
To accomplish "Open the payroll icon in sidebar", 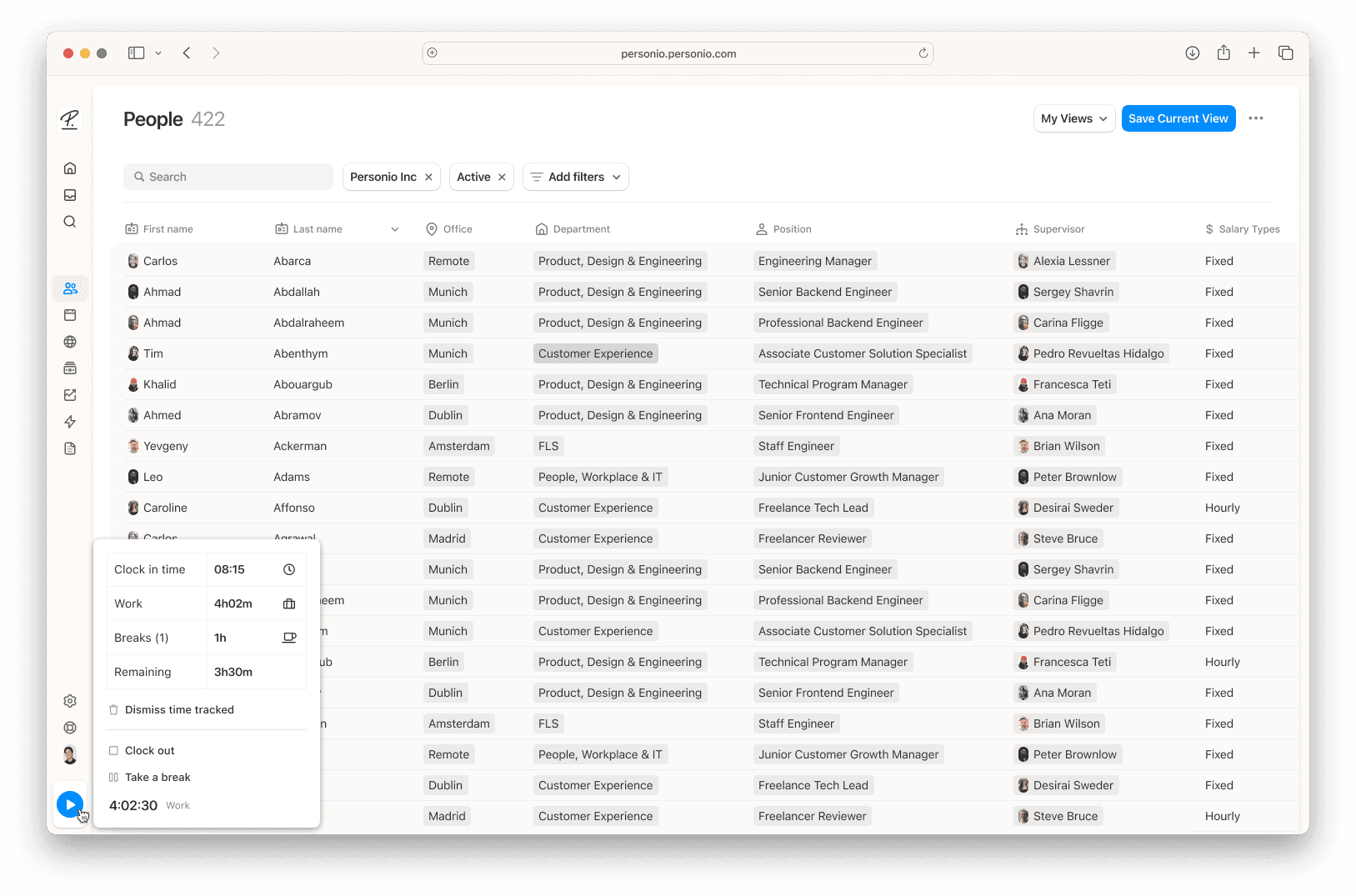I will (70, 368).
